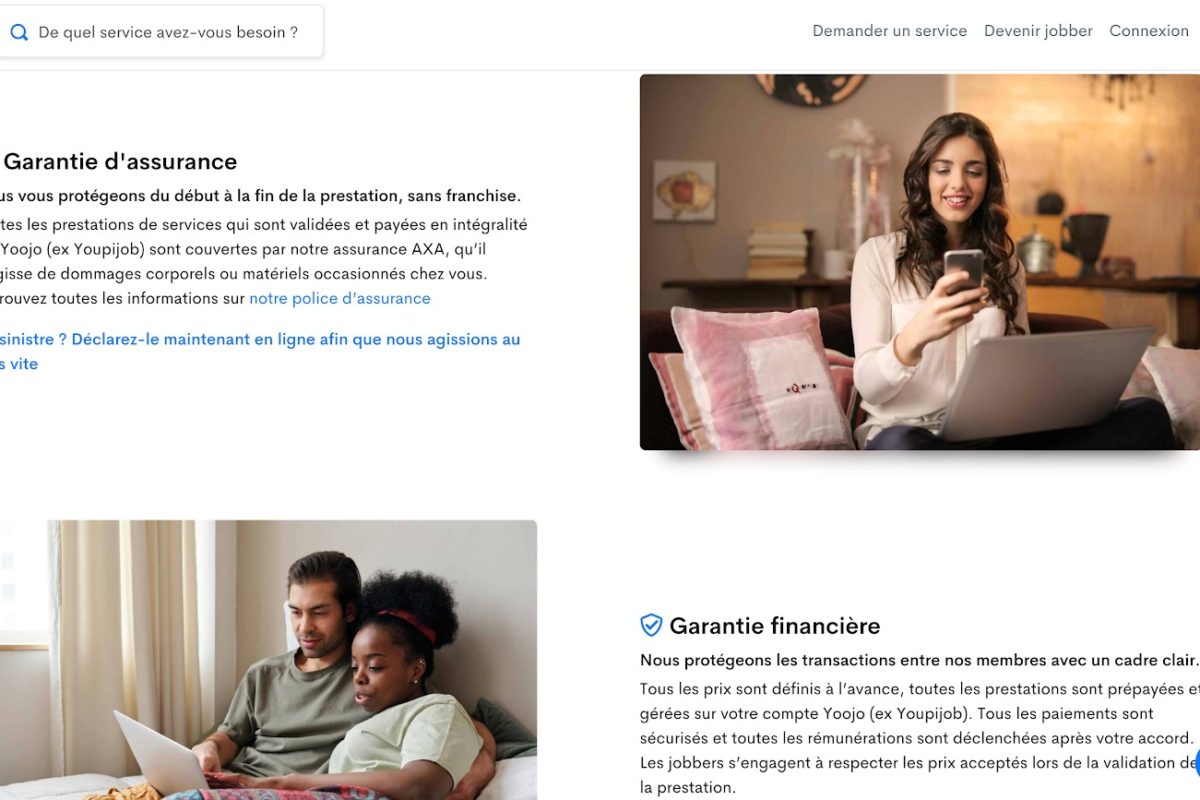Click the magnifying glass search icon
The image size is (1200, 800).
point(19,32)
